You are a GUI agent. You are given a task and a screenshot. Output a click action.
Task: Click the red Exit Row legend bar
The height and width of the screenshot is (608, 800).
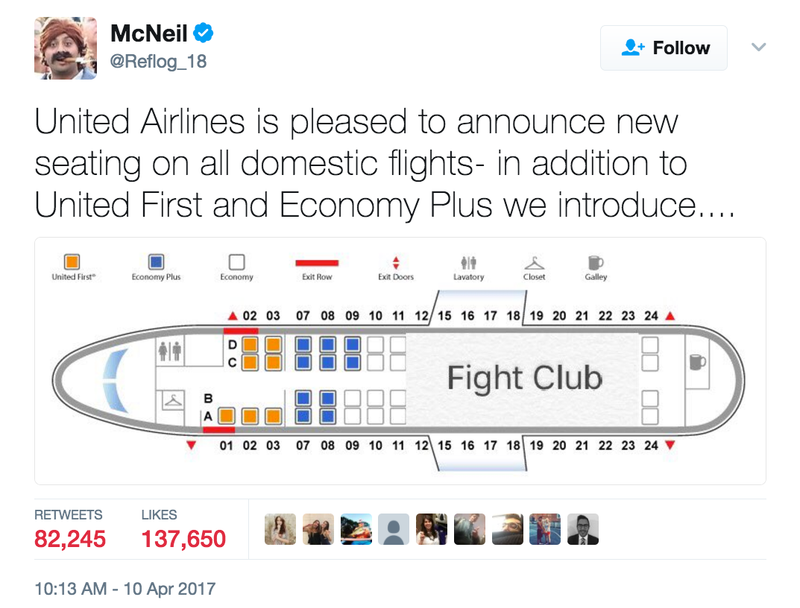point(317,263)
